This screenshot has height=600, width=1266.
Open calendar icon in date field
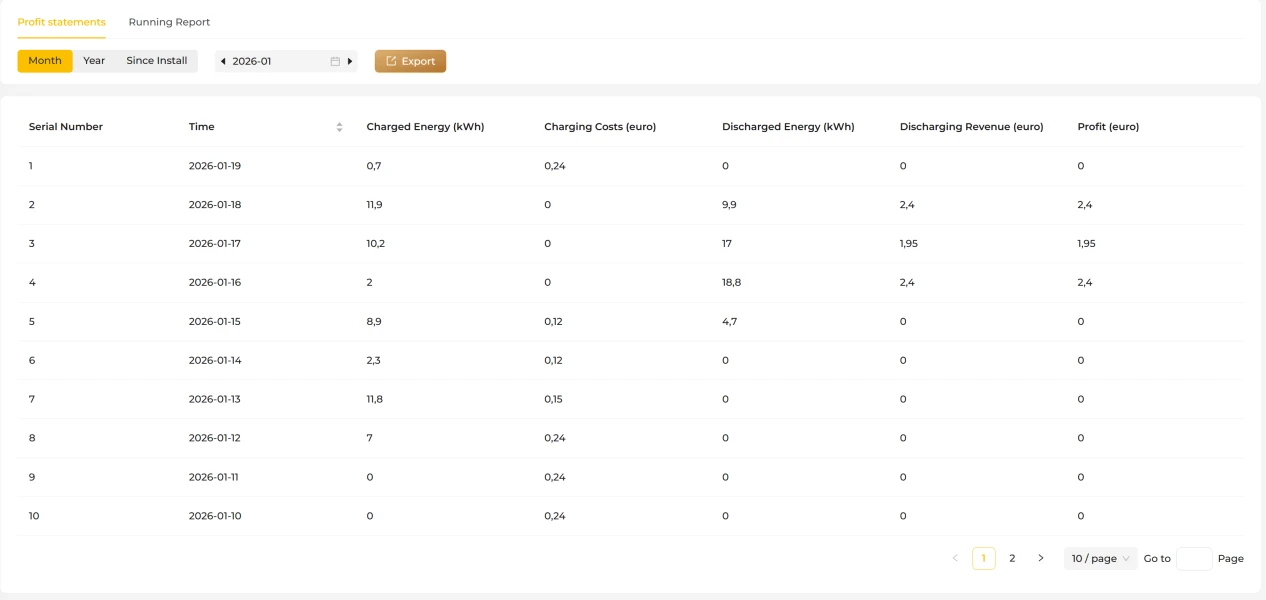point(335,61)
